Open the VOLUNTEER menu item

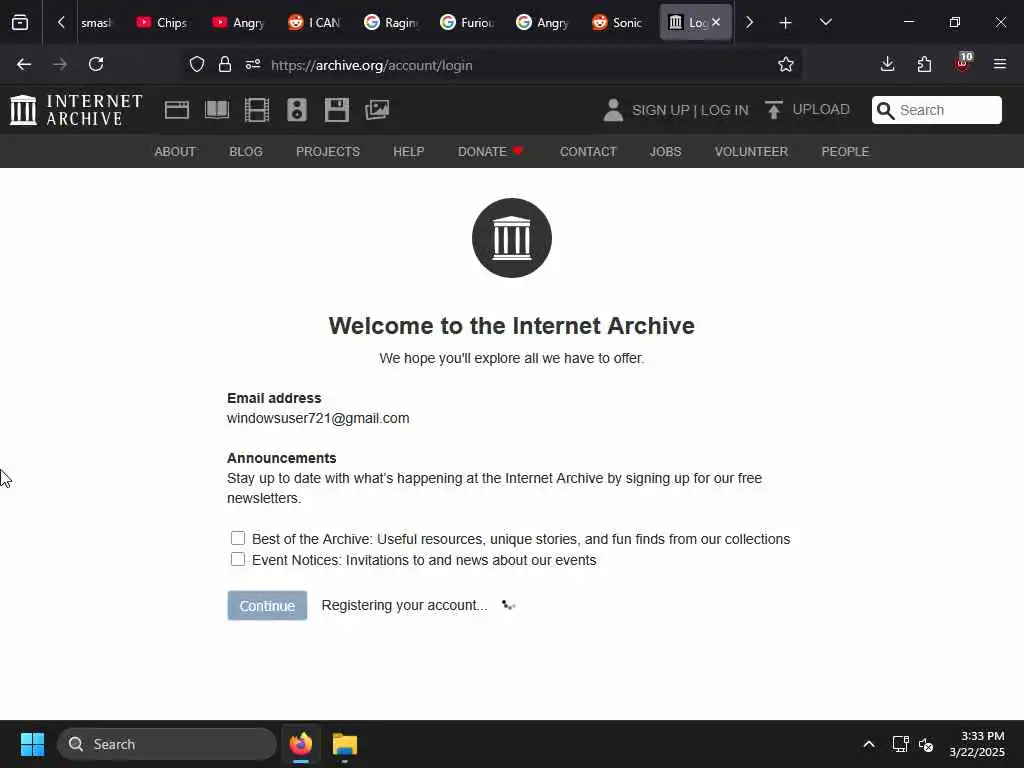(x=751, y=152)
